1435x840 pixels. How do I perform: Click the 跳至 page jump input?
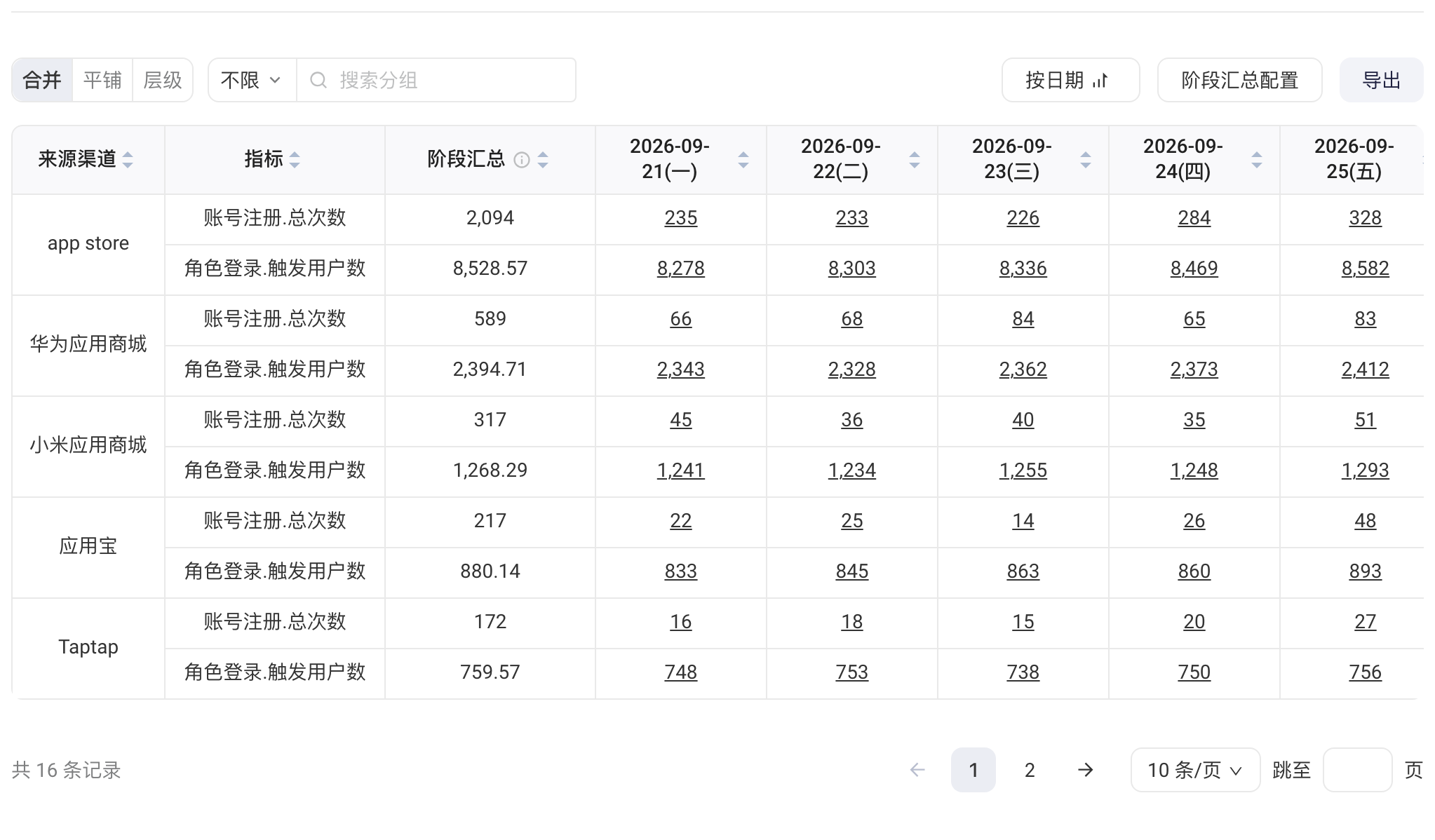click(x=1357, y=770)
